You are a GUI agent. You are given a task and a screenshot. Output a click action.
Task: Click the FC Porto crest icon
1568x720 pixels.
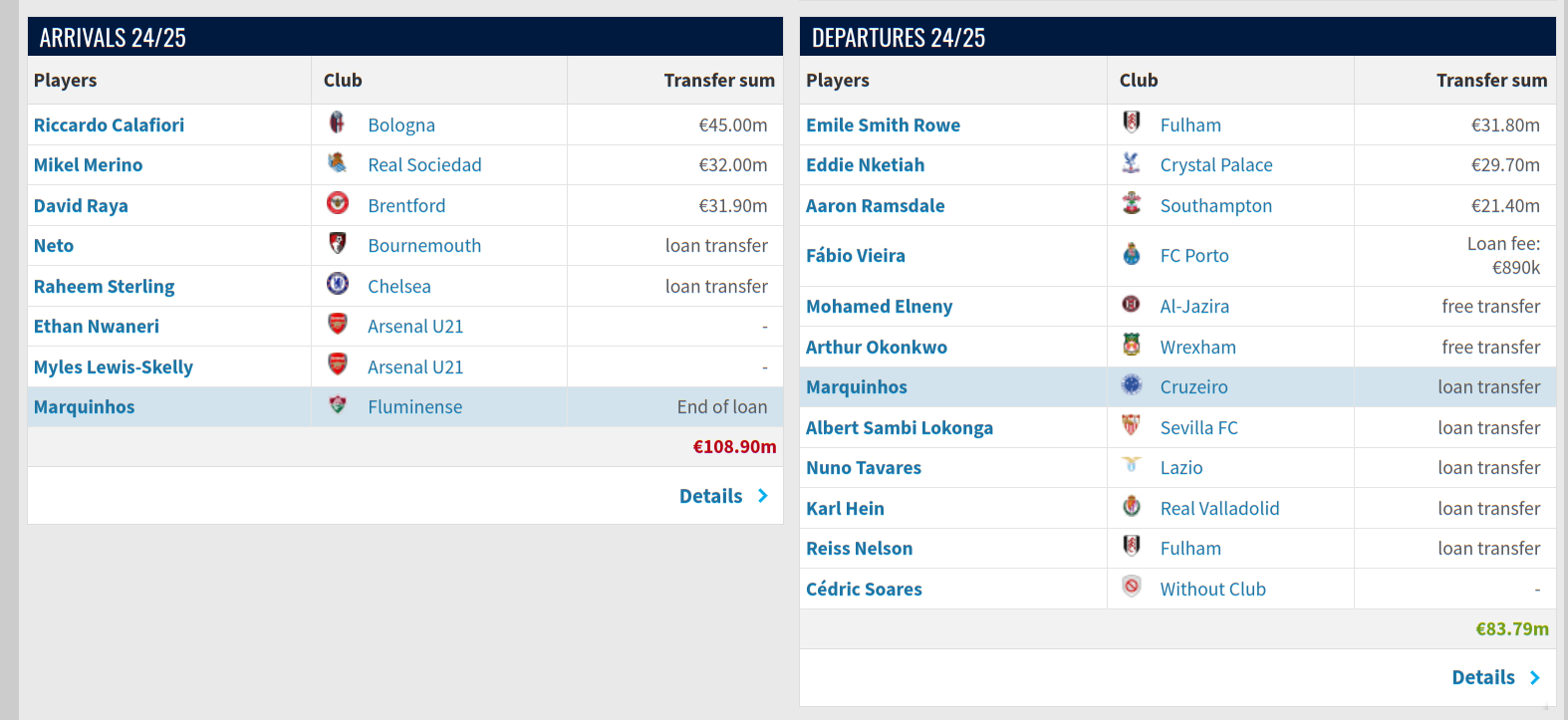(x=1131, y=253)
